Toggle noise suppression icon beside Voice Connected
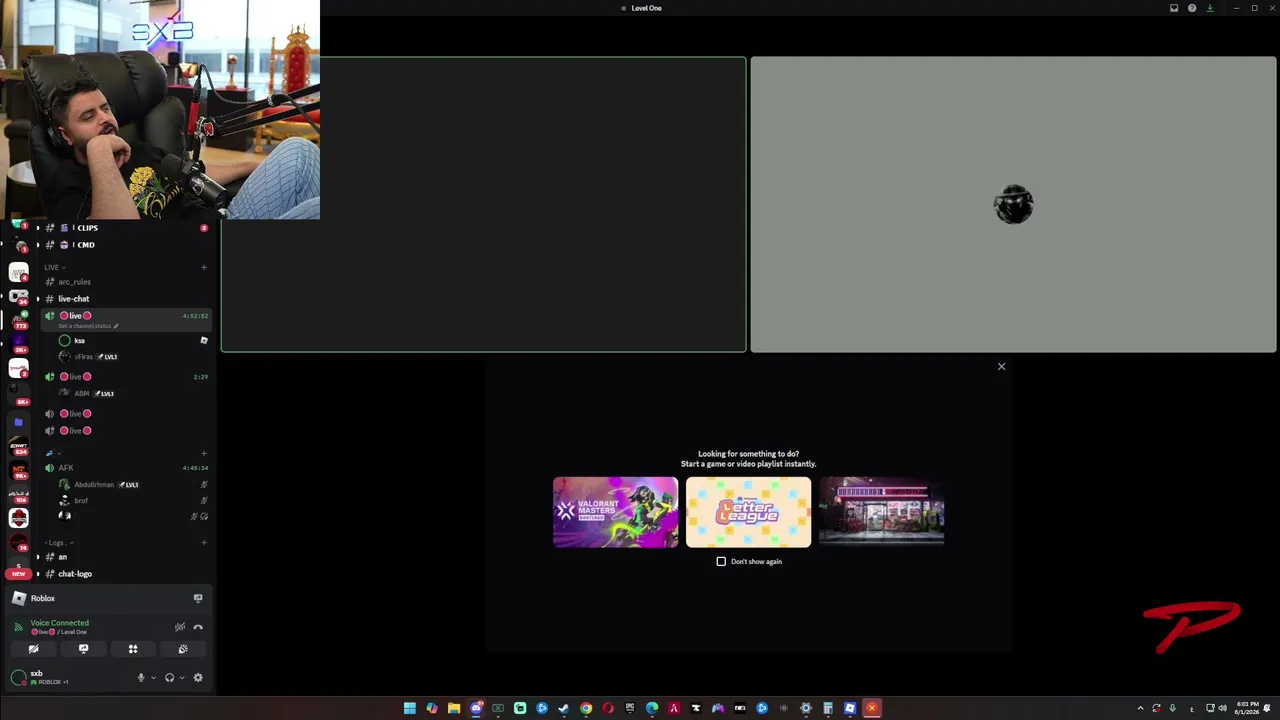1280x720 pixels. [180, 627]
